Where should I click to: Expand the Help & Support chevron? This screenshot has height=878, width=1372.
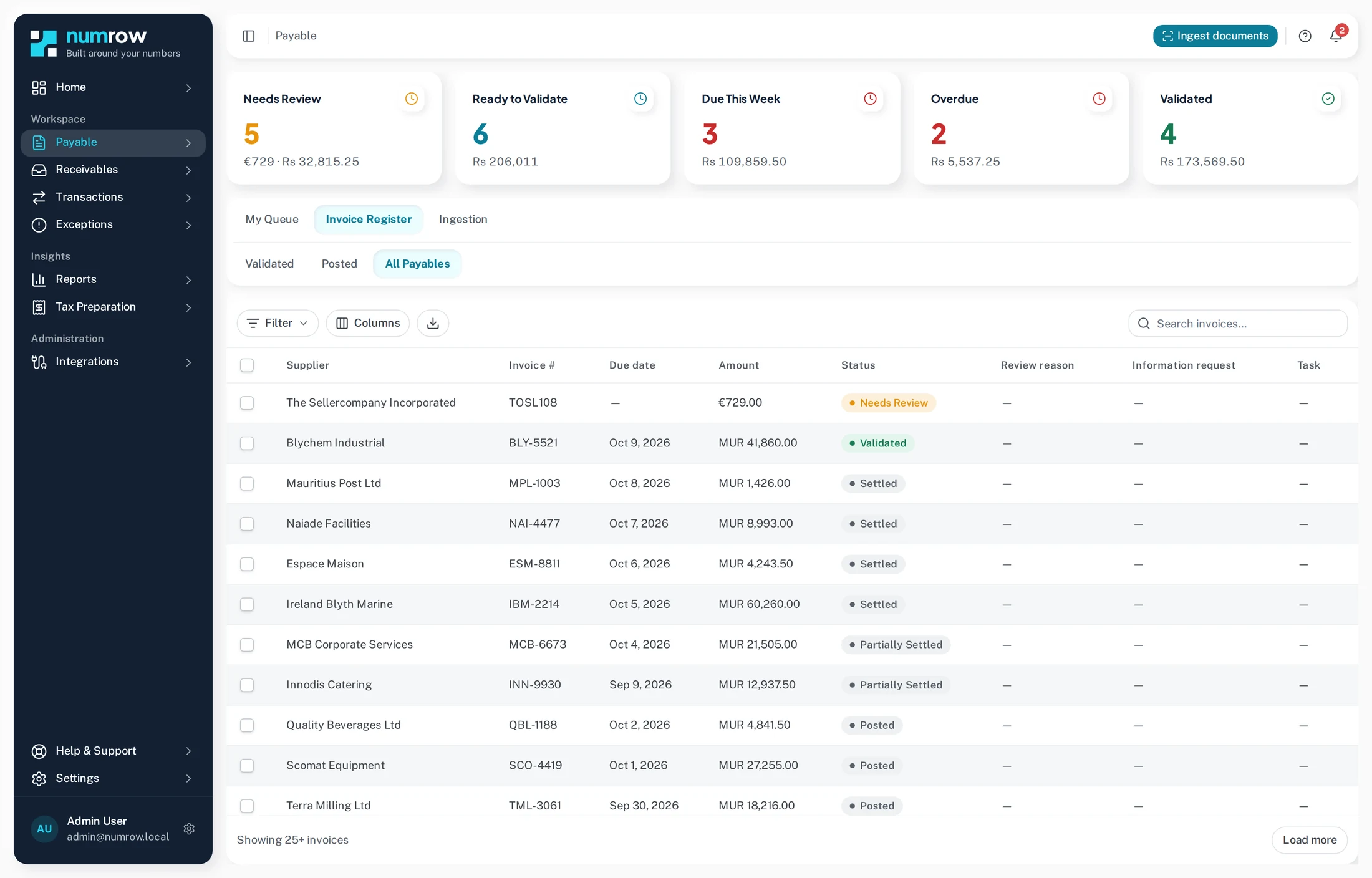click(188, 751)
